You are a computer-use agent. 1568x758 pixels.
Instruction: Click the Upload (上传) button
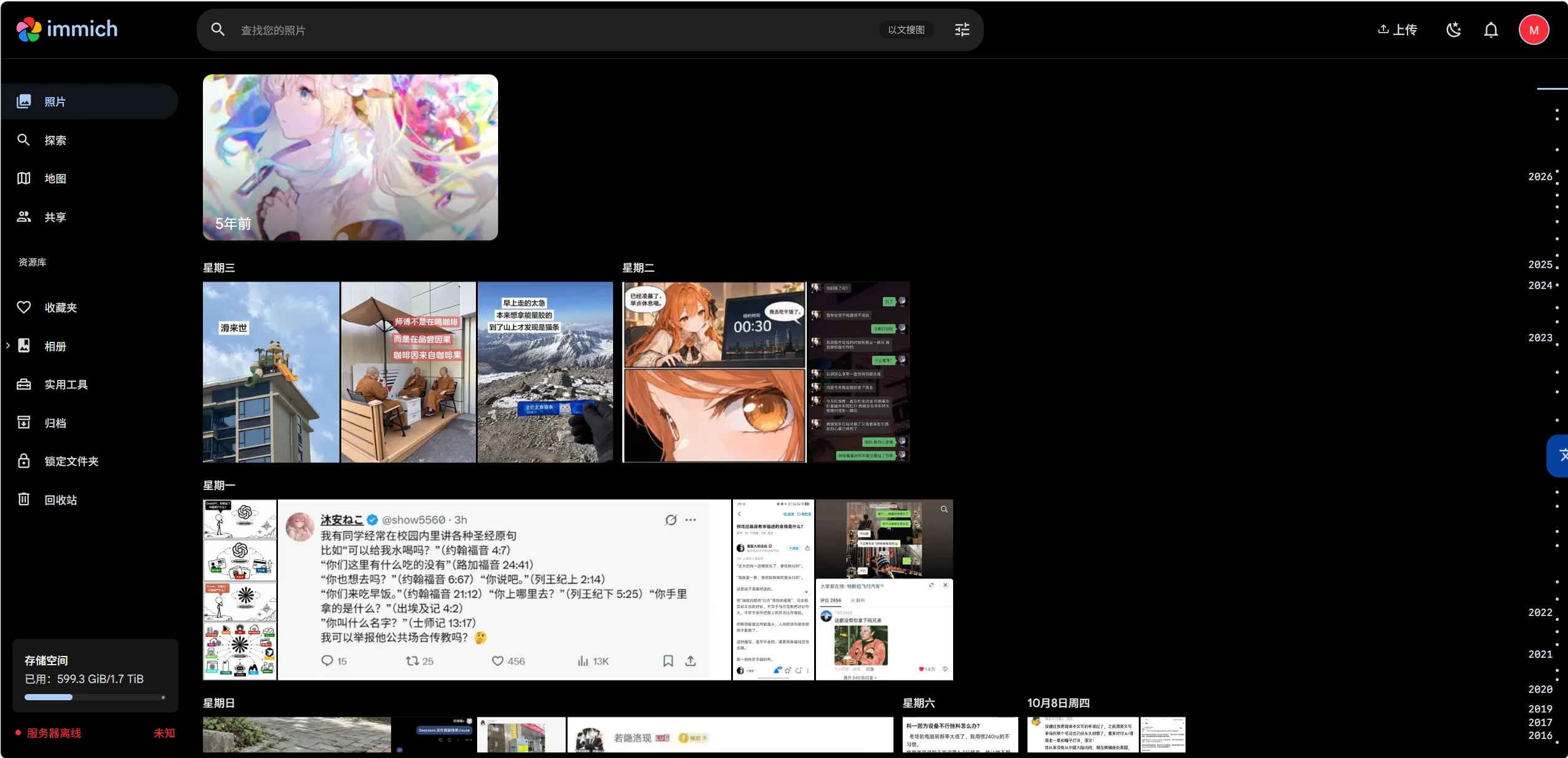pyautogui.click(x=1397, y=30)
